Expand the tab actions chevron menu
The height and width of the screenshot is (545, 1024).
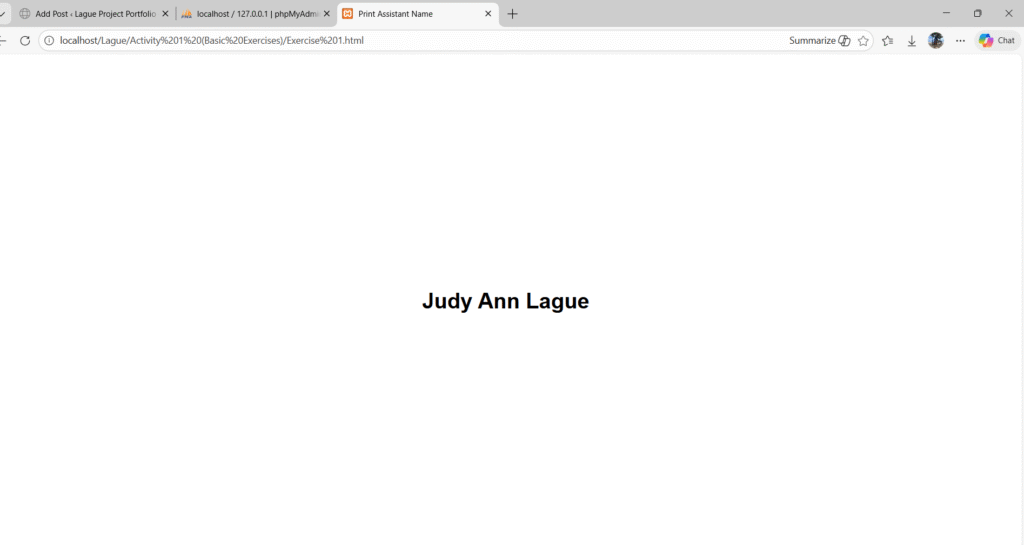coord(3,14)
